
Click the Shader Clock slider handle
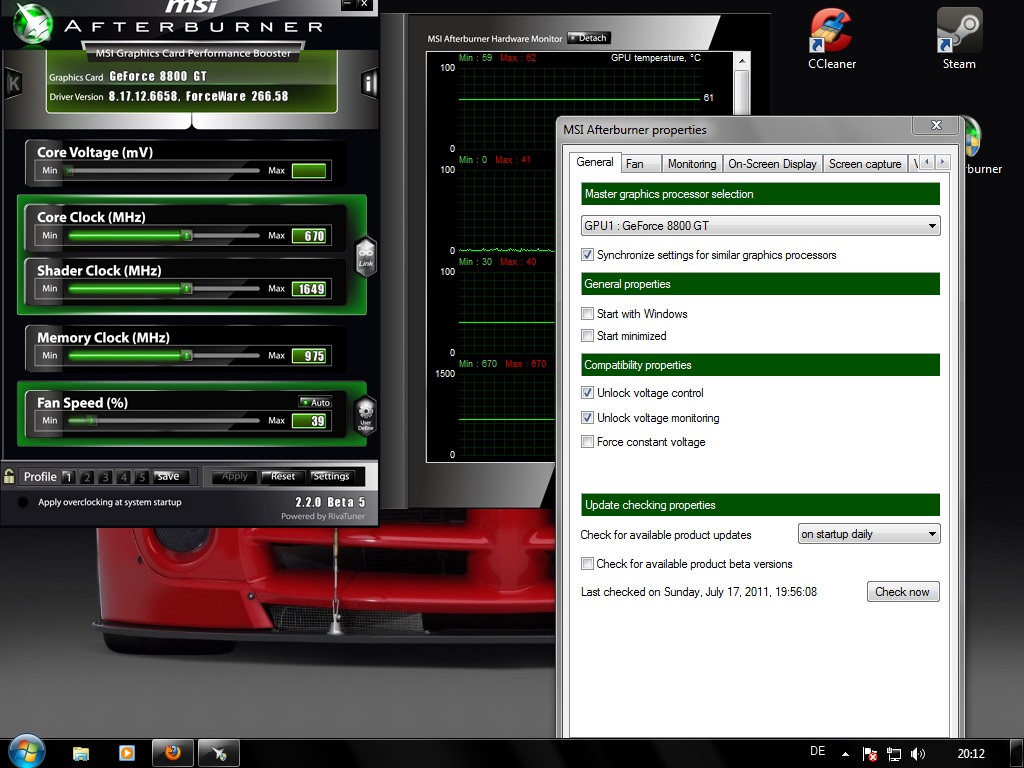pyautogui.click(x=186, y=288)
